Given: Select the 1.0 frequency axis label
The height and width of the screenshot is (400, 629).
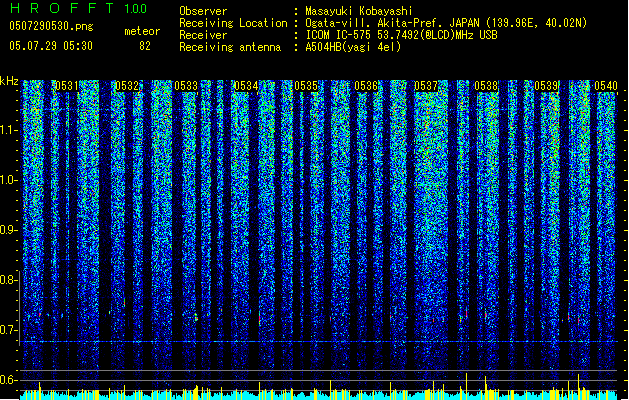Looking at the screenshot, I should [x=8, y=180].
